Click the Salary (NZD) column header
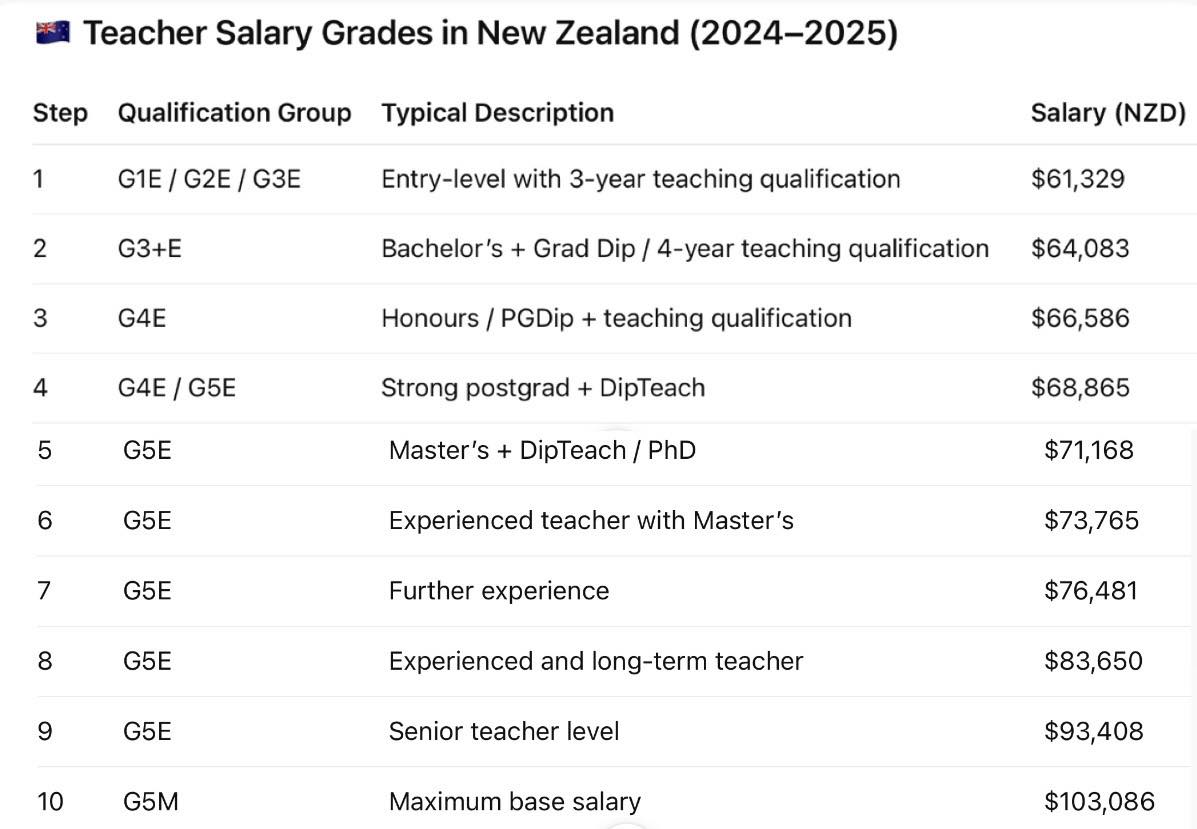Screen dimensions: 1197x829 [1108, 113]
